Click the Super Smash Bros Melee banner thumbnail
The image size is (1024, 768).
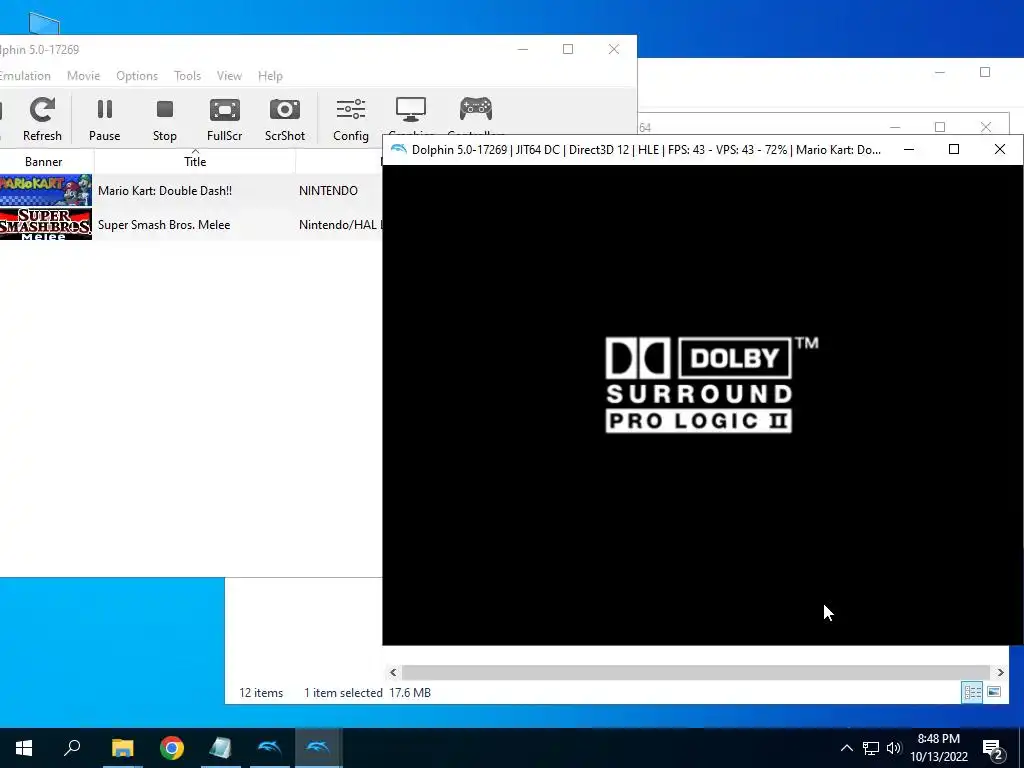coord(46,225)
